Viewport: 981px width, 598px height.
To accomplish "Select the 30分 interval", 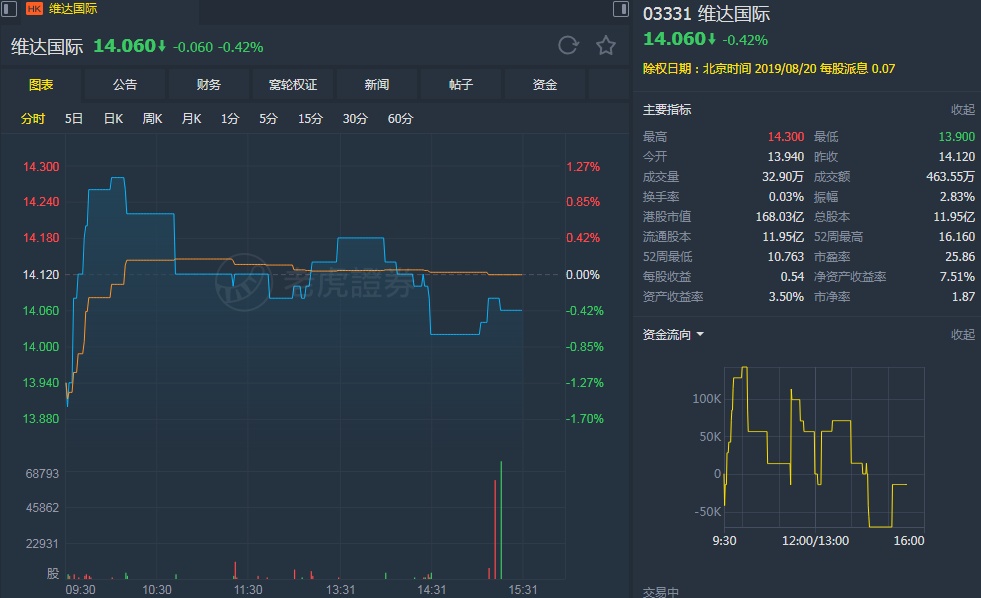I will [355, 119].
